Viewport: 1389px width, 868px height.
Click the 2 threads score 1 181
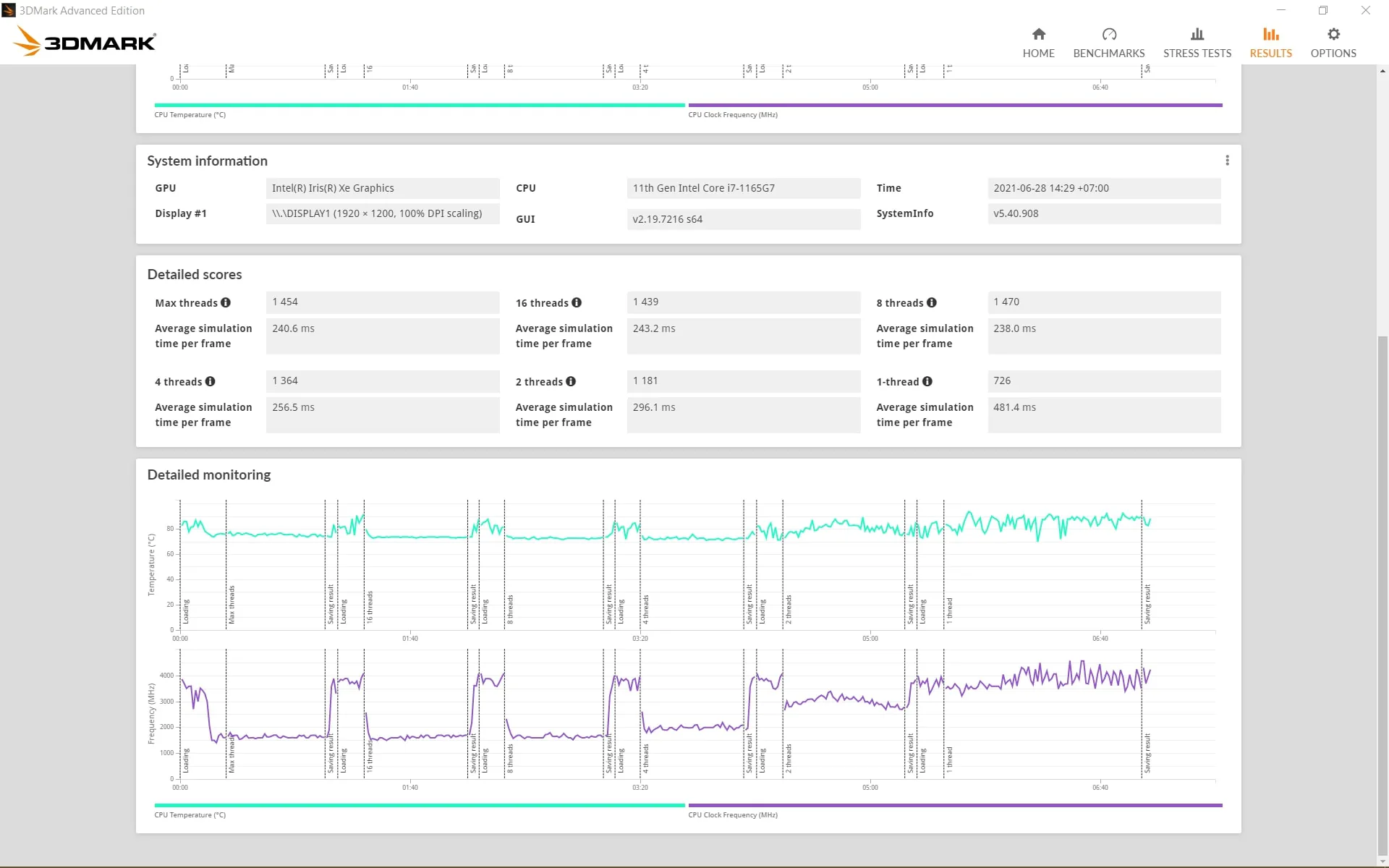tap(744, 380)
